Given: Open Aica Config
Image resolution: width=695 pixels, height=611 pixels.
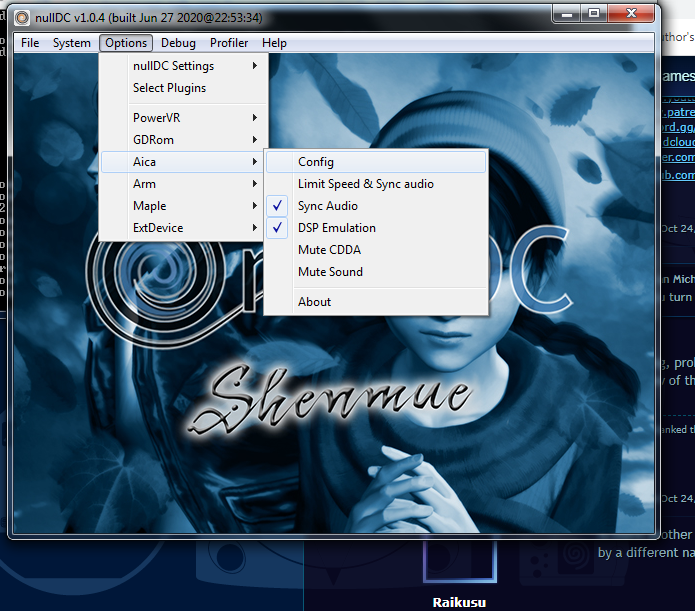Looking at the screenshot, I should [376, 162].
